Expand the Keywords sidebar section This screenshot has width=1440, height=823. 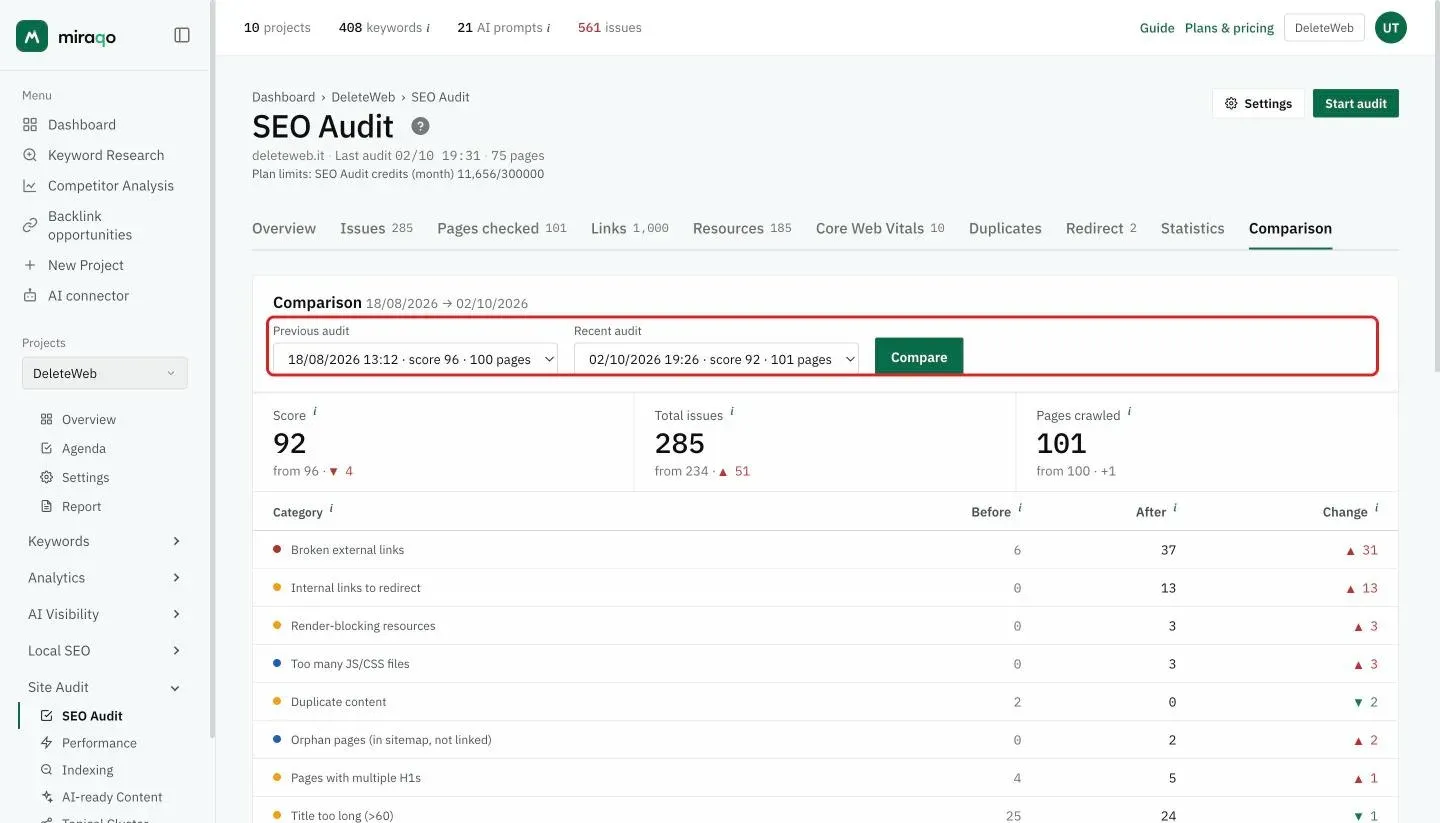(105, 541)
